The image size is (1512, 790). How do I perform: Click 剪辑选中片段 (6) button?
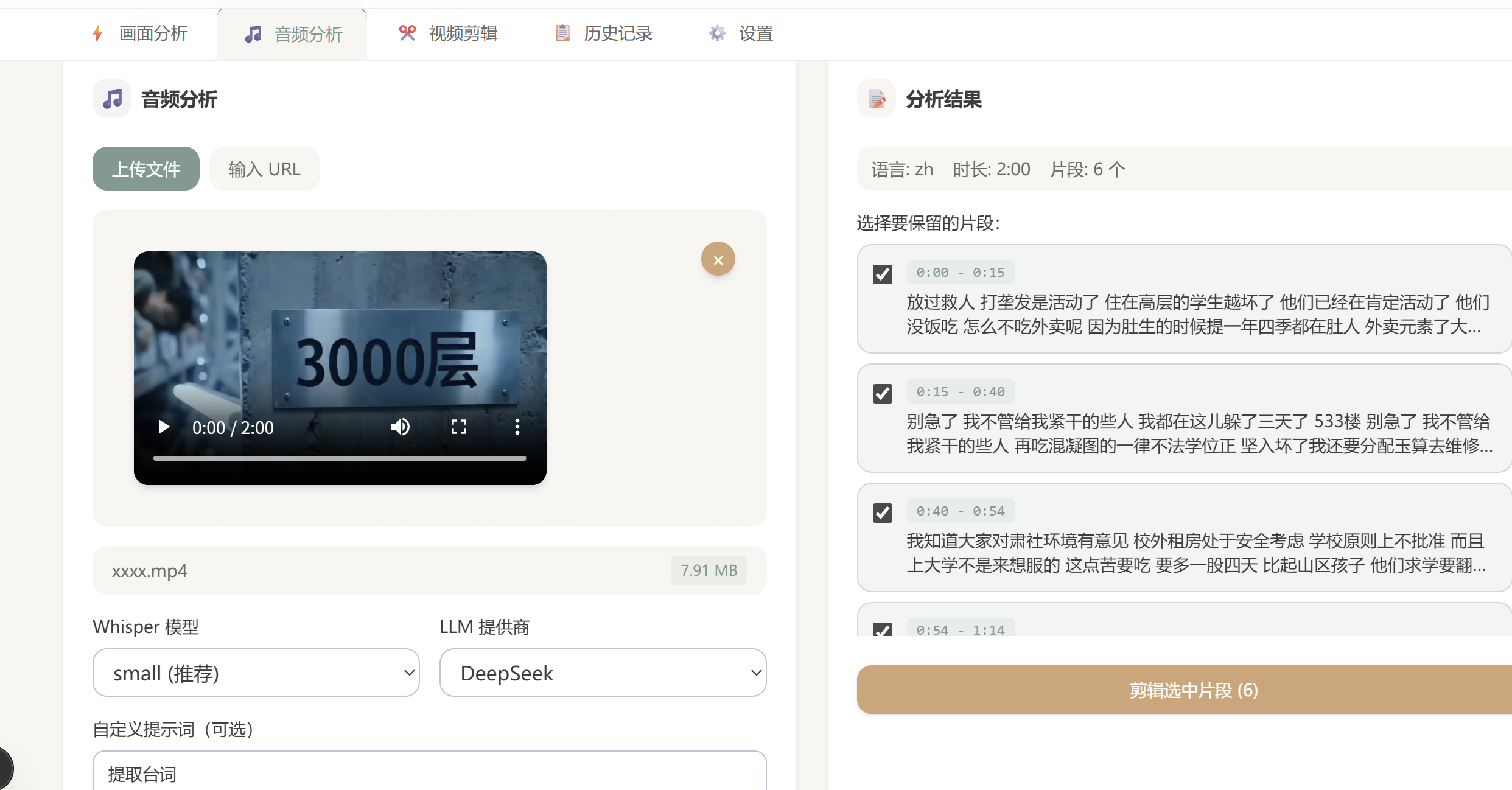pyautogui.click(x=1192, y=690)
